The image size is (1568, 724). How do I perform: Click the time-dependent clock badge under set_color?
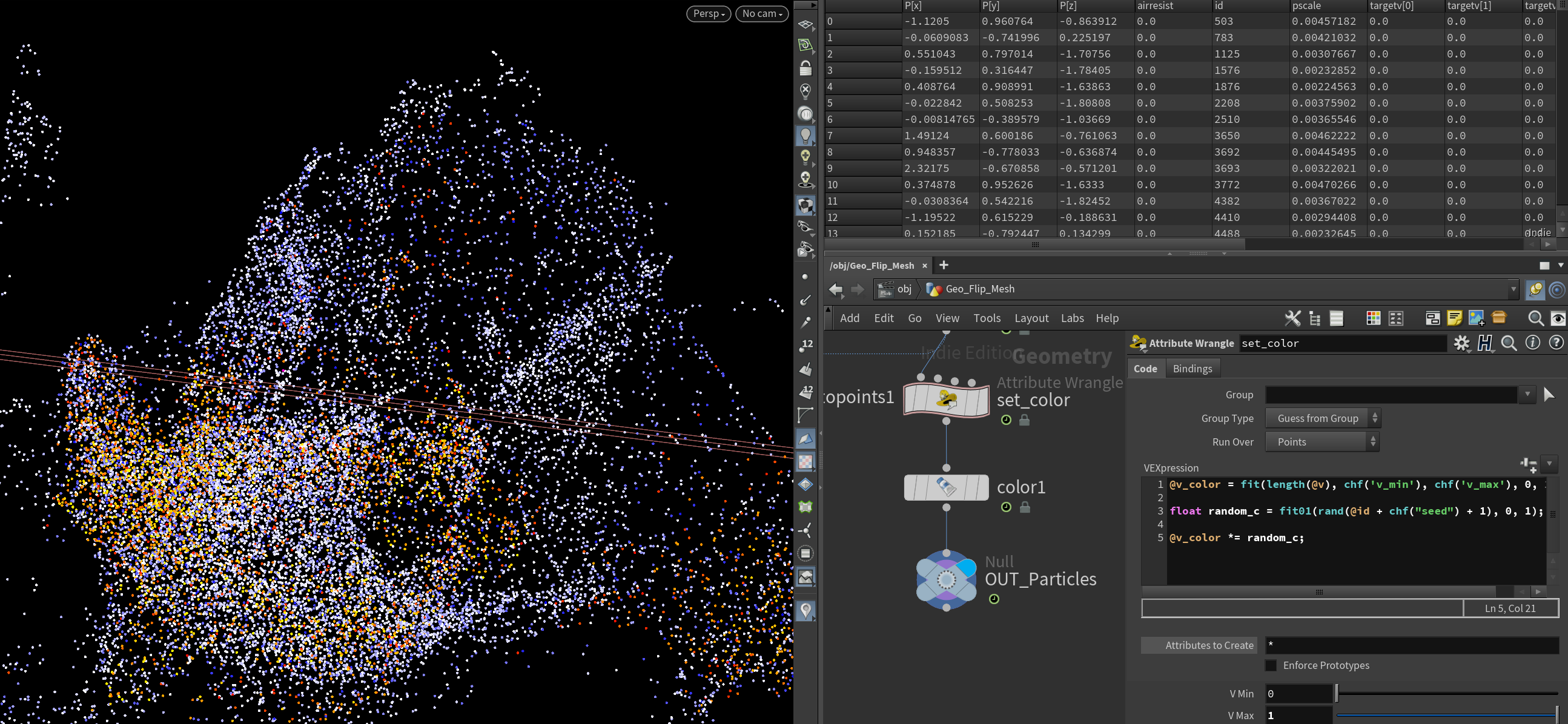click(x=1006, y=420)
